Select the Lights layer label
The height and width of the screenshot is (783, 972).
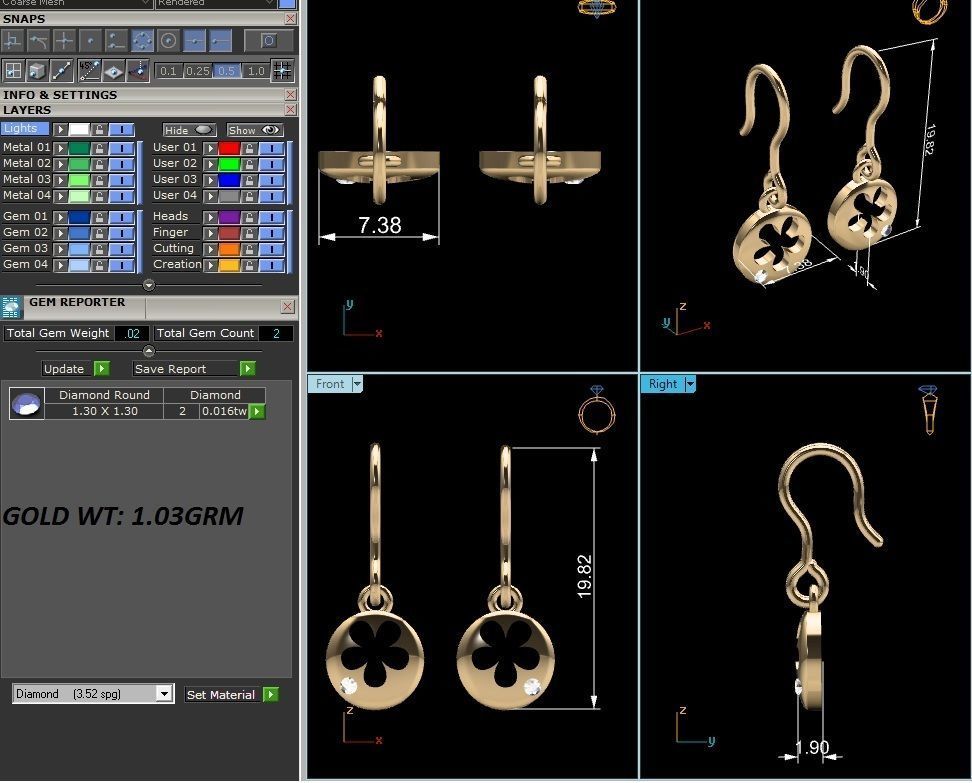pyautogui.click(x=25, y=128)
